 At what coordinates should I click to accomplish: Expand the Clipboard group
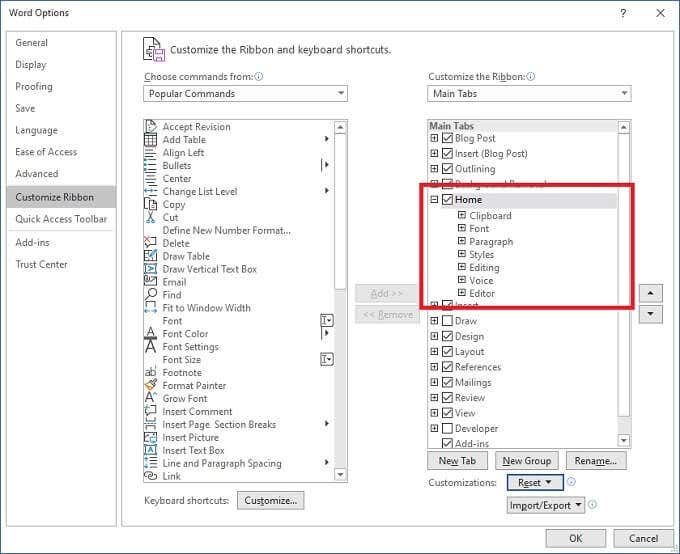(462, 215)
